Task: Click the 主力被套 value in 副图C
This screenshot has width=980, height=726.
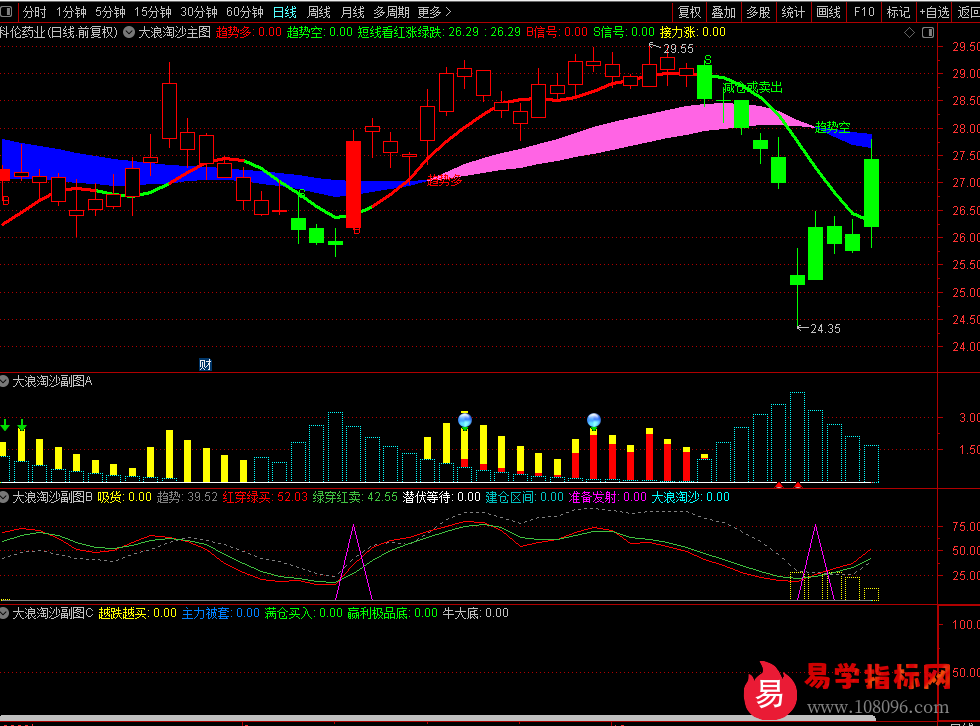Action: [x=221, y=613]
